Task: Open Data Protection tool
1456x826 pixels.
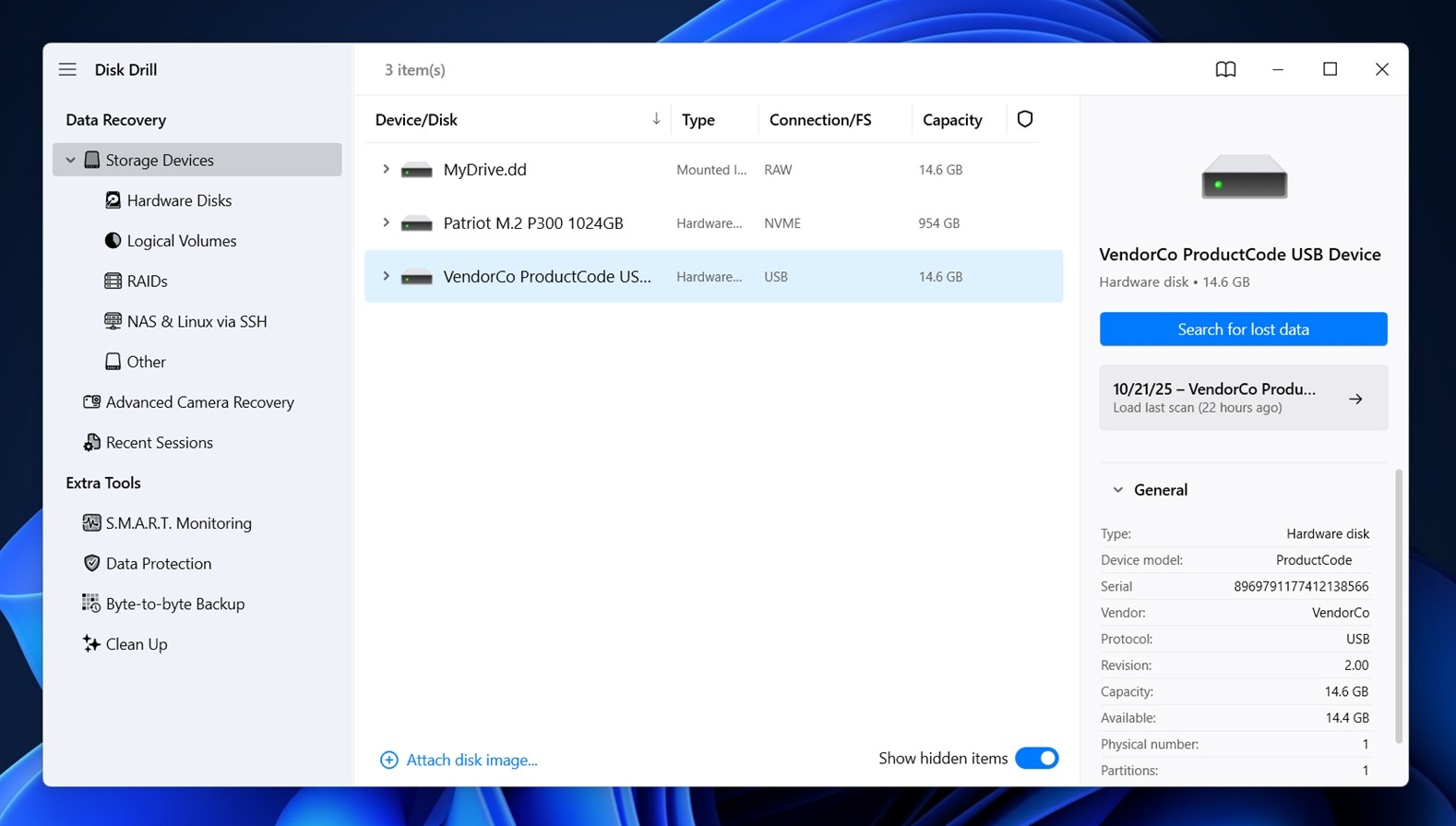Action: coord(158,564)
